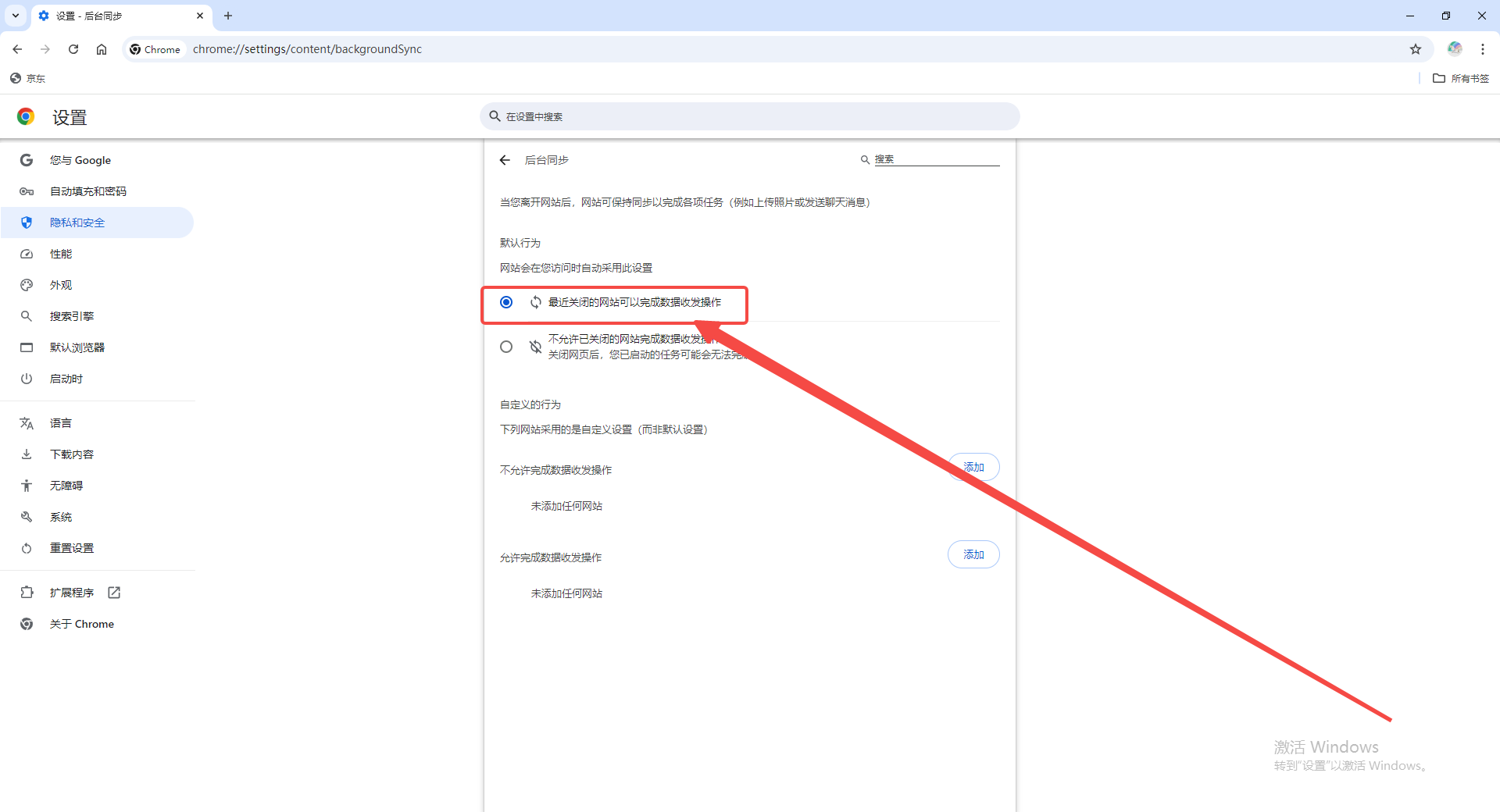This screenshot has height=812, width=1500.
Task: Close the 设置 - 后台同步 tab
Action: pyautogui.click(x=200, y=16)
